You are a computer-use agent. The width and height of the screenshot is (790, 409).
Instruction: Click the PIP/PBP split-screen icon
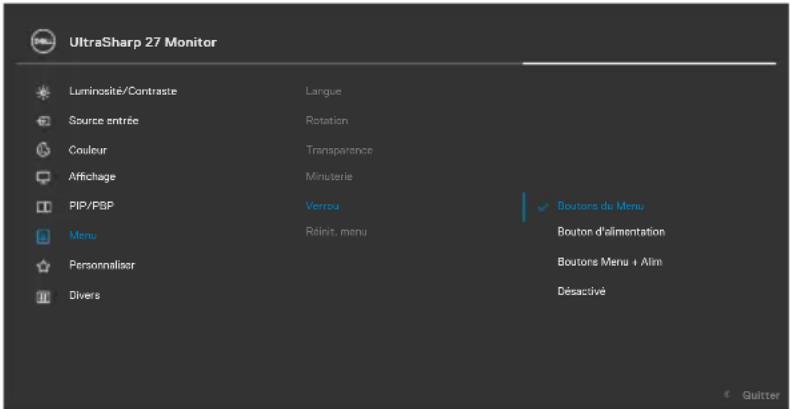pos(44,207)
